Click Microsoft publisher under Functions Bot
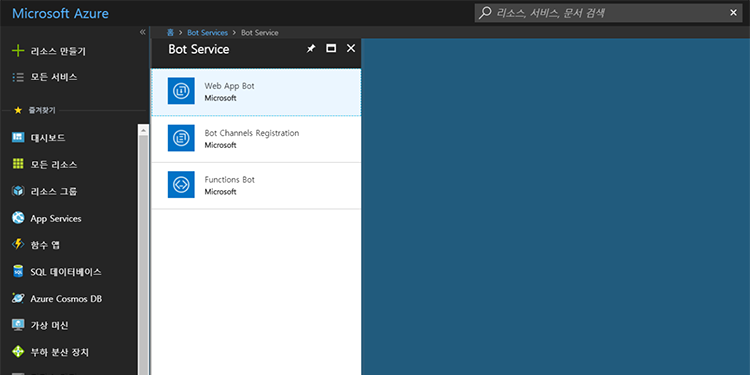 point(221,192)
